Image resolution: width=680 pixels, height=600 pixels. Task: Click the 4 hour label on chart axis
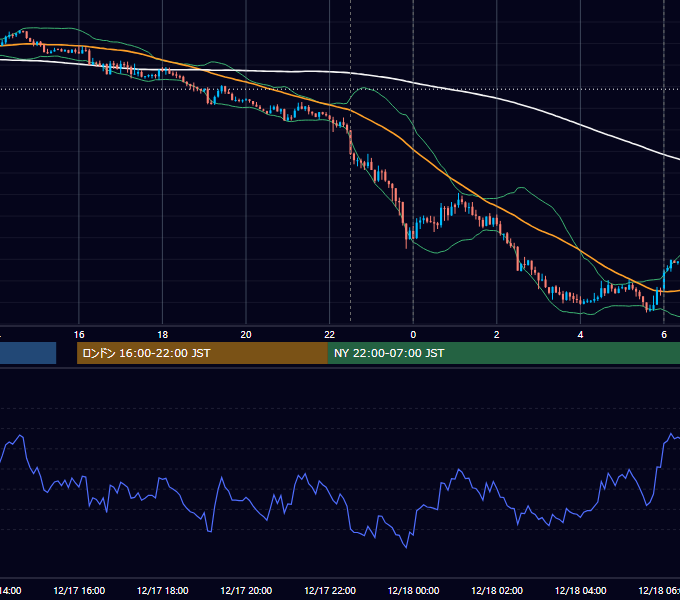coord(580,335)
